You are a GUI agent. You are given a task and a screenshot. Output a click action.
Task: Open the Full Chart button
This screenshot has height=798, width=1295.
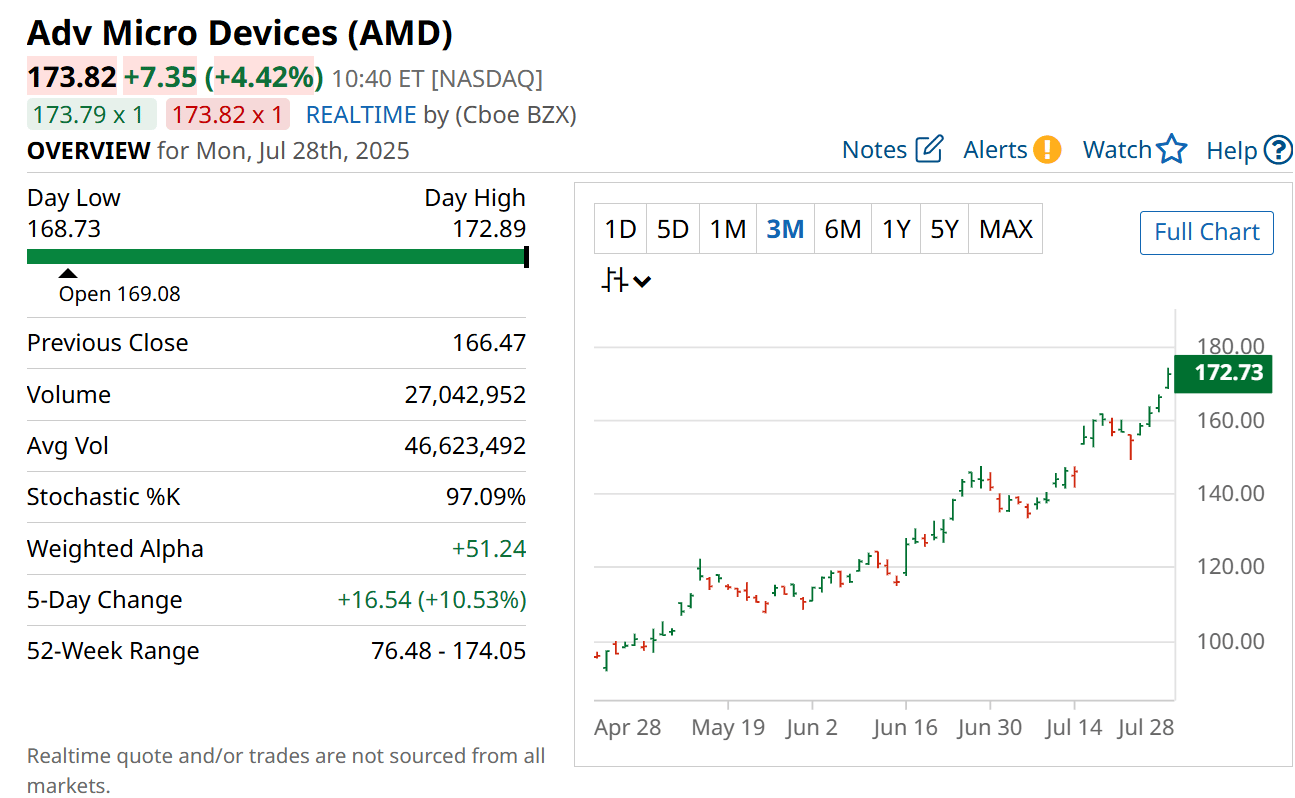1207,232
